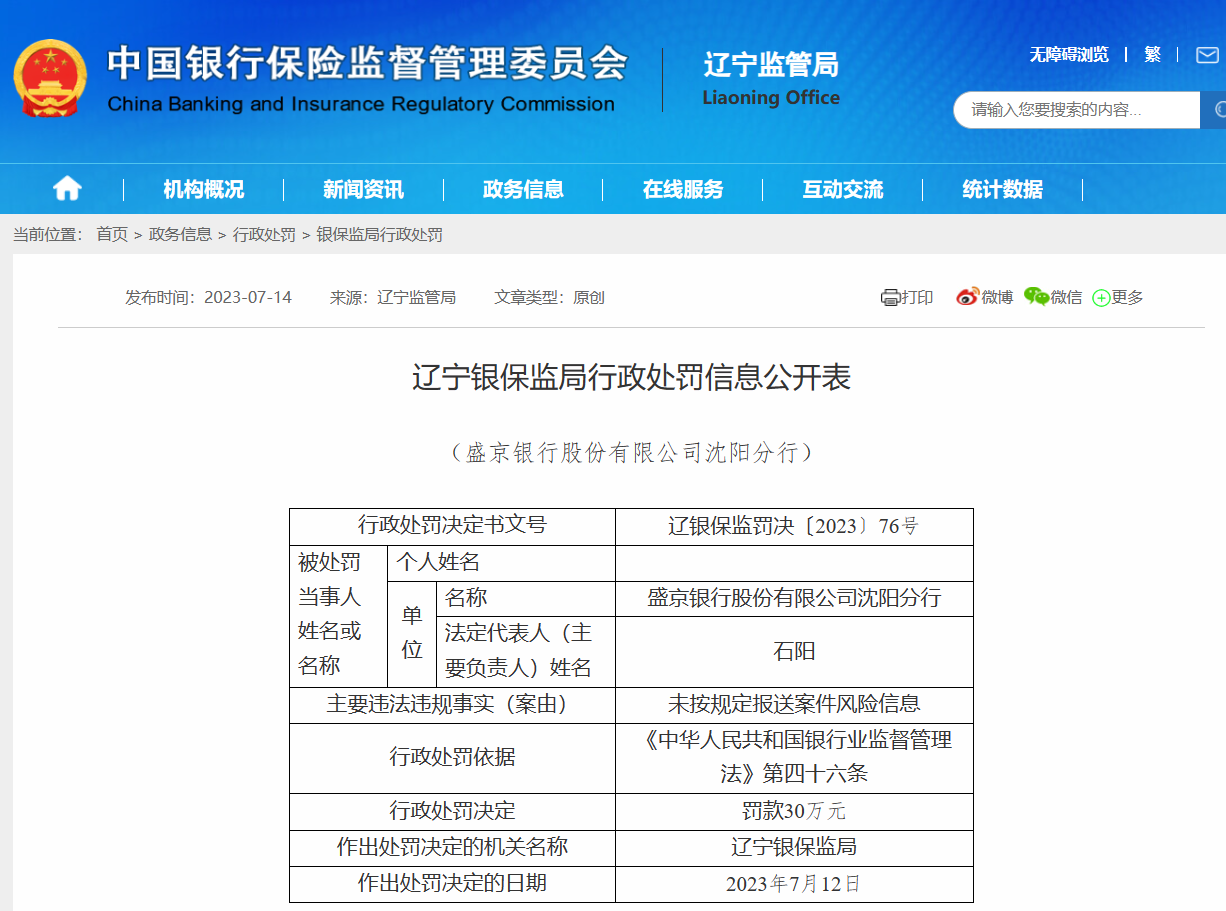1226x911 pixels.
Task: Click the cell citing 银行业监督管理法 第四十六条
Action: tap(794, 758)
